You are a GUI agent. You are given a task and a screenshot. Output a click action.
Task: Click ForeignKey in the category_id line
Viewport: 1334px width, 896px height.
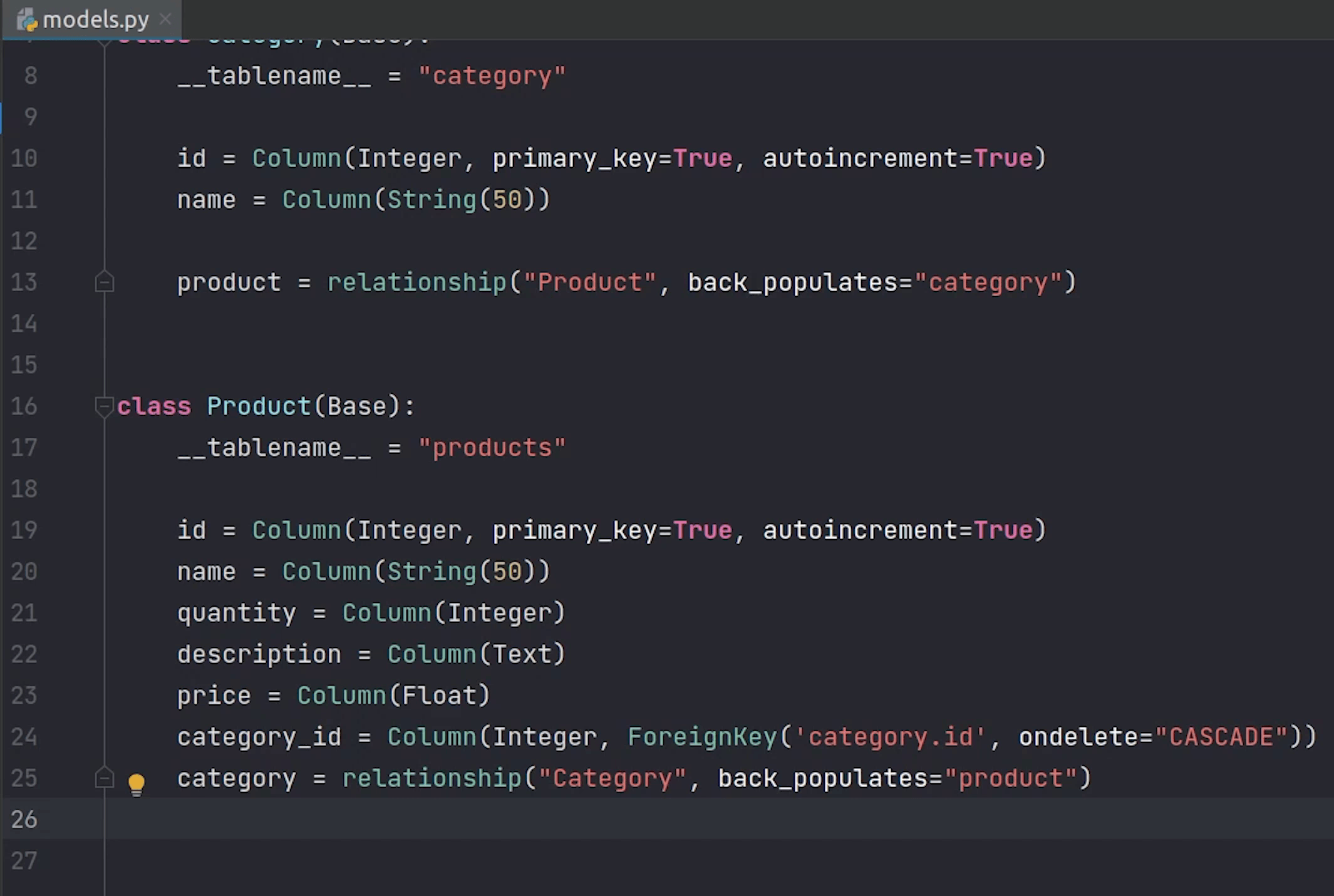(702, 737)
